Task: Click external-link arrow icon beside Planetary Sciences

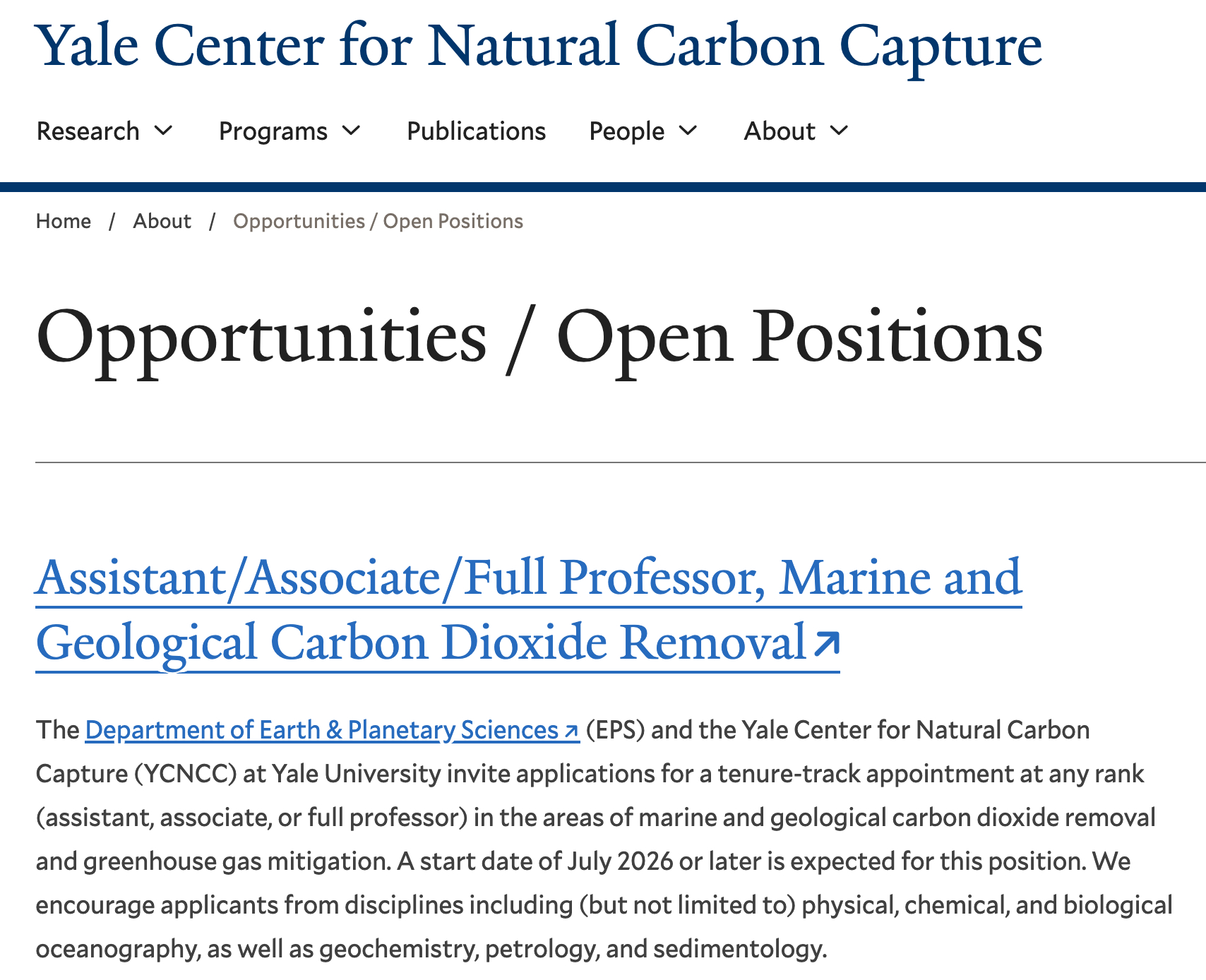Action: pyautogui.click(x=571, y=731)
